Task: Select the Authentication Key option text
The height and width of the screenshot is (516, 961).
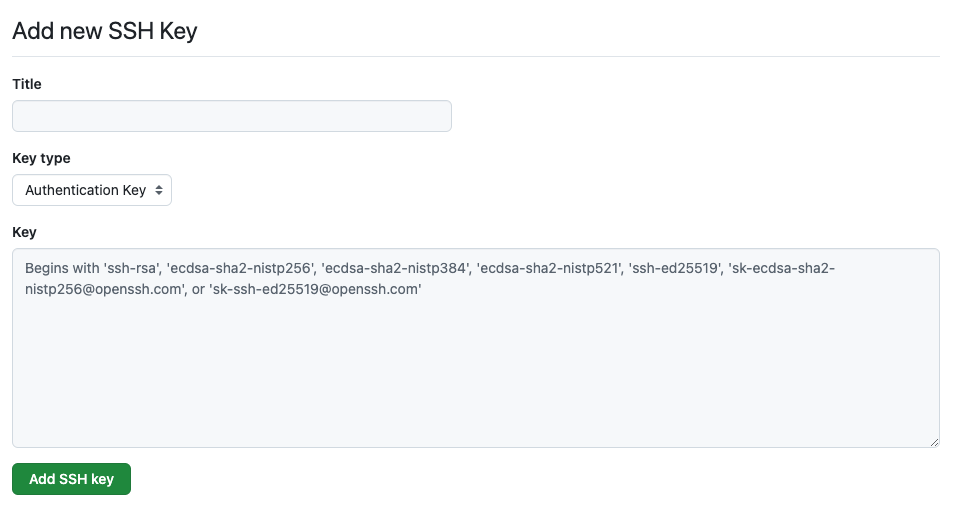Action: [x=85, y=190]
